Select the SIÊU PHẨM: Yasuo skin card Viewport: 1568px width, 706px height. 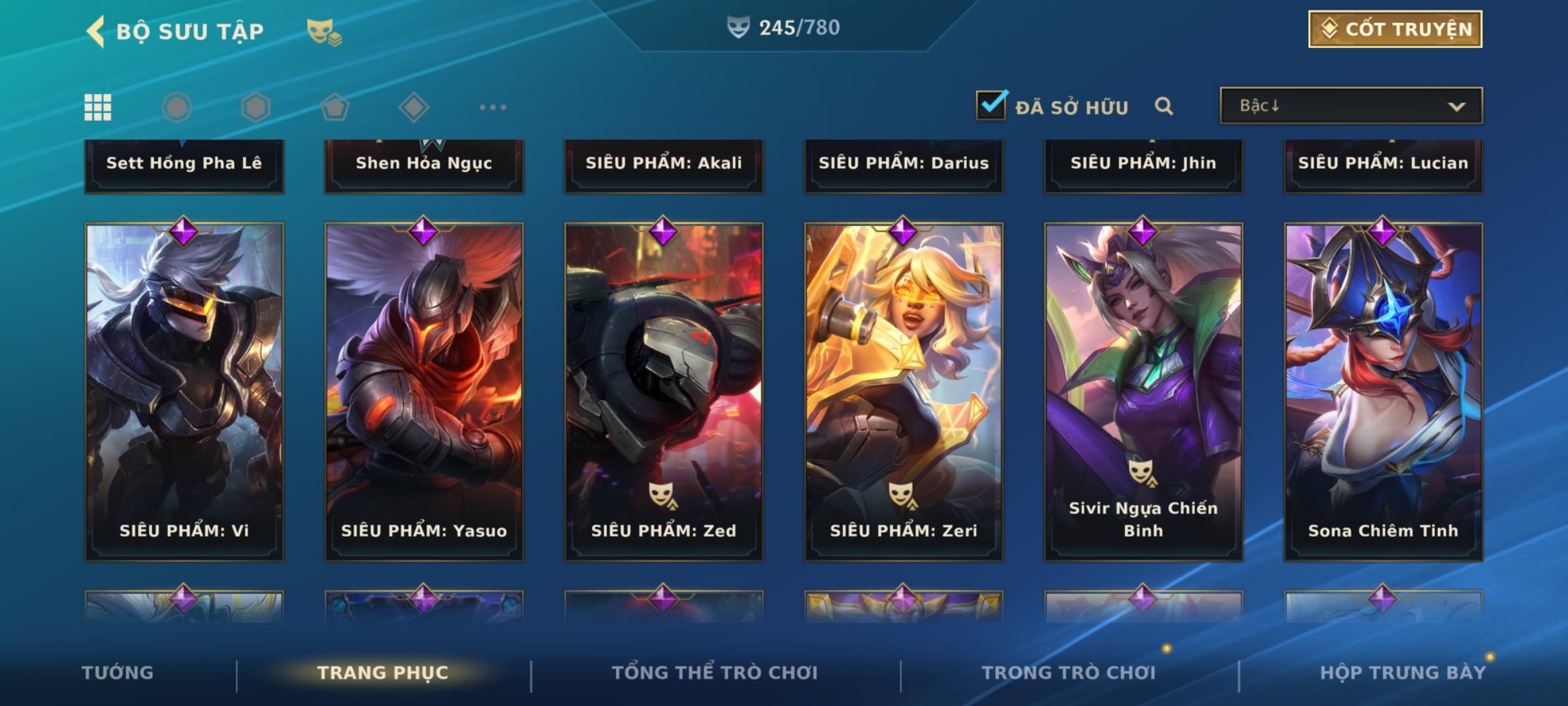[424, 392]
